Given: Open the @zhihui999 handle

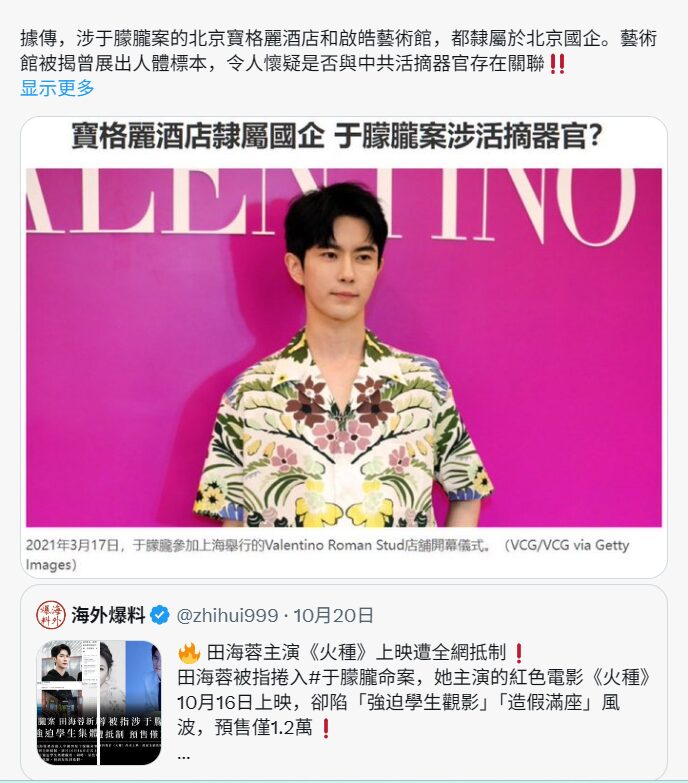Looking at the screenshot, I should coord(227,615).
